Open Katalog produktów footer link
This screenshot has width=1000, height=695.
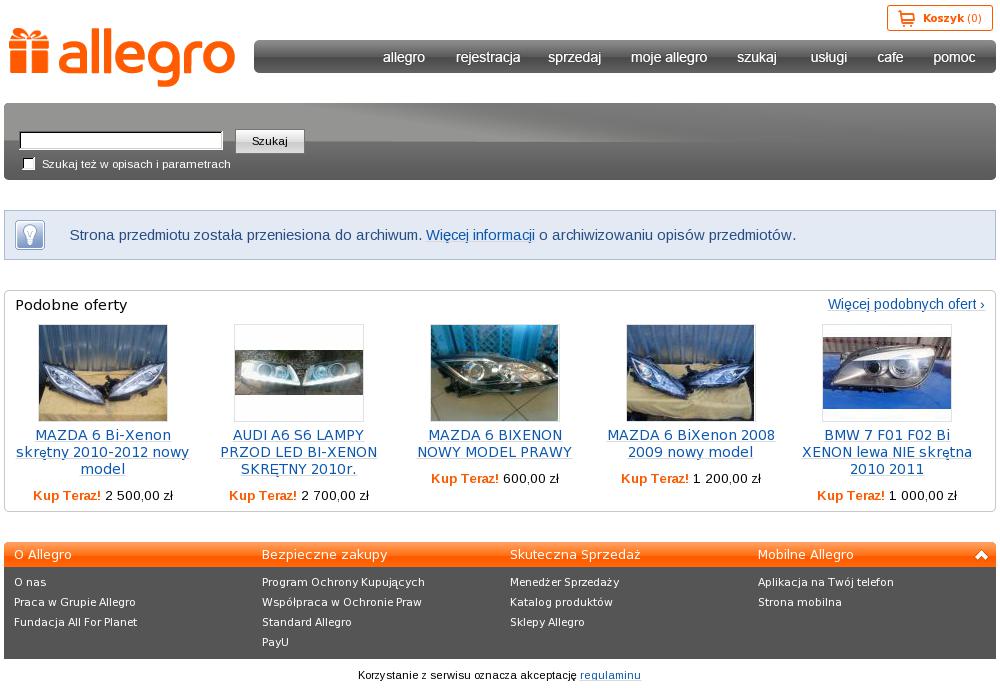tap(561, 602)
